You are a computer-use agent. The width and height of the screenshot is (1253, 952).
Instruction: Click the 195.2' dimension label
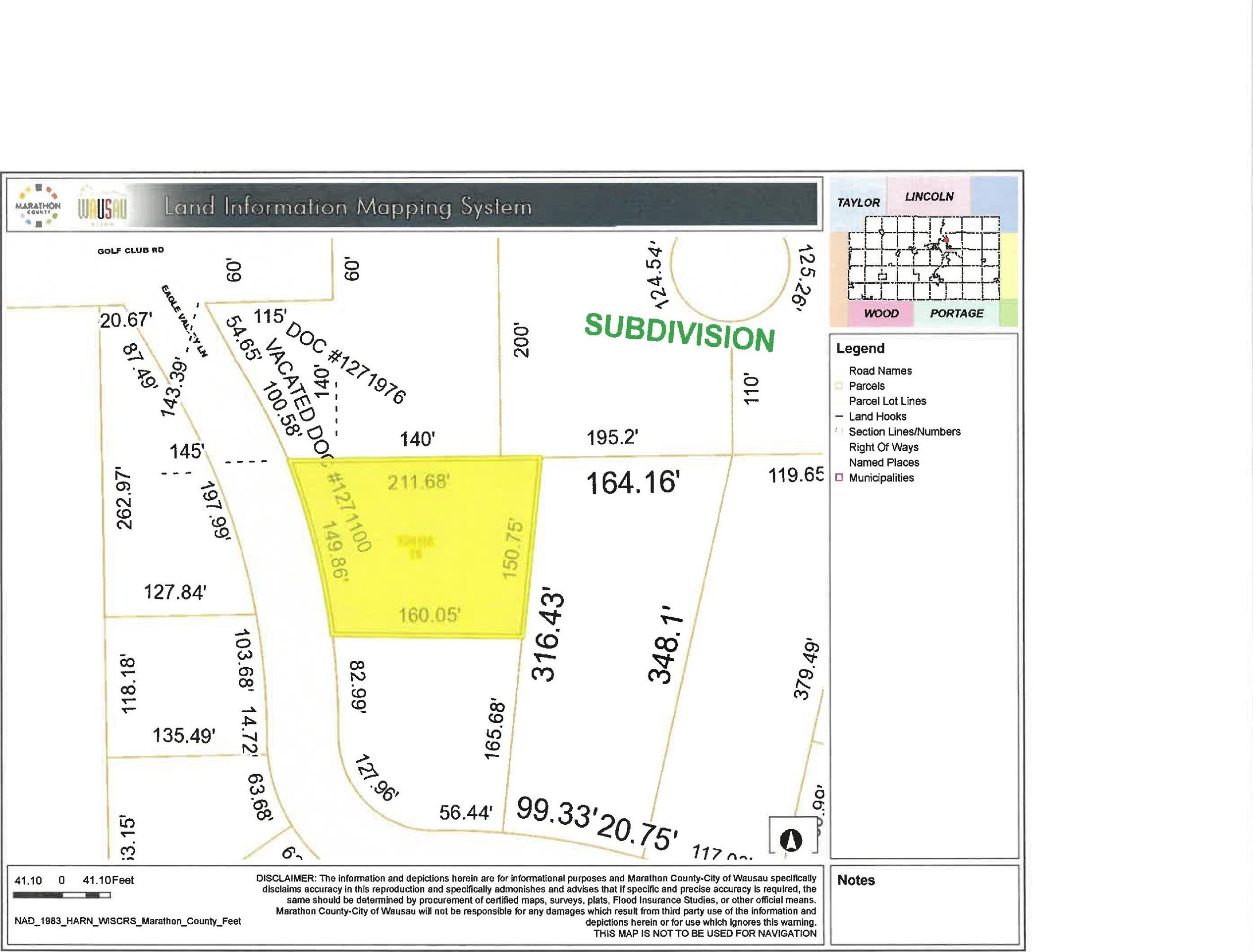click(612, 437)
